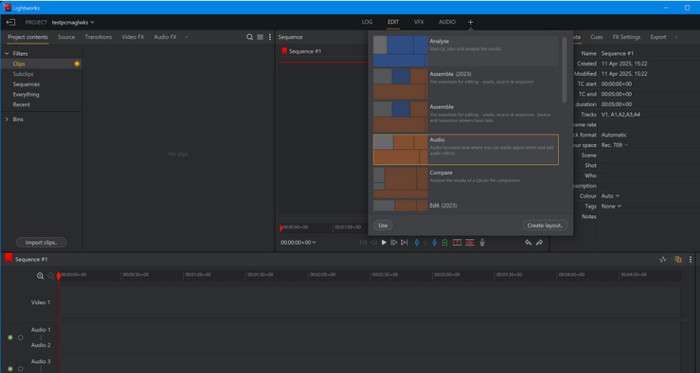Select the Audio layout entry
700x373 pixels.
(466, 149)
